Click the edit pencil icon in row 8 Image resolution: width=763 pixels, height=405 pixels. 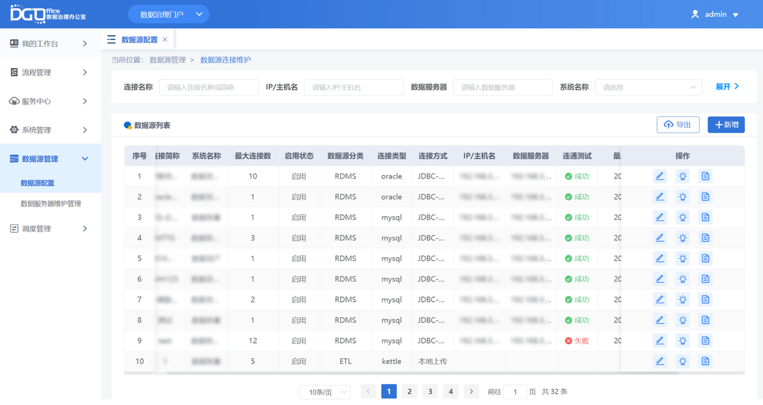(659, 320)
